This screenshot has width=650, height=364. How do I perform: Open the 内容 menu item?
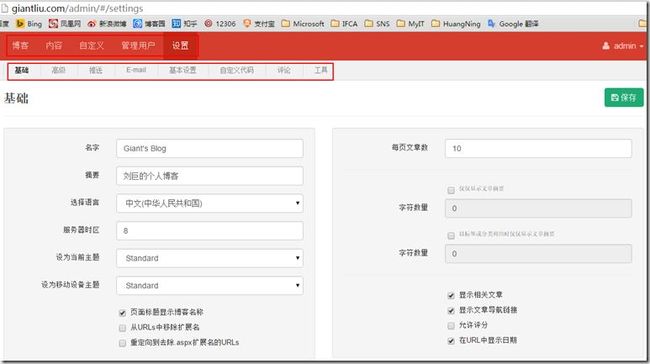54,46
